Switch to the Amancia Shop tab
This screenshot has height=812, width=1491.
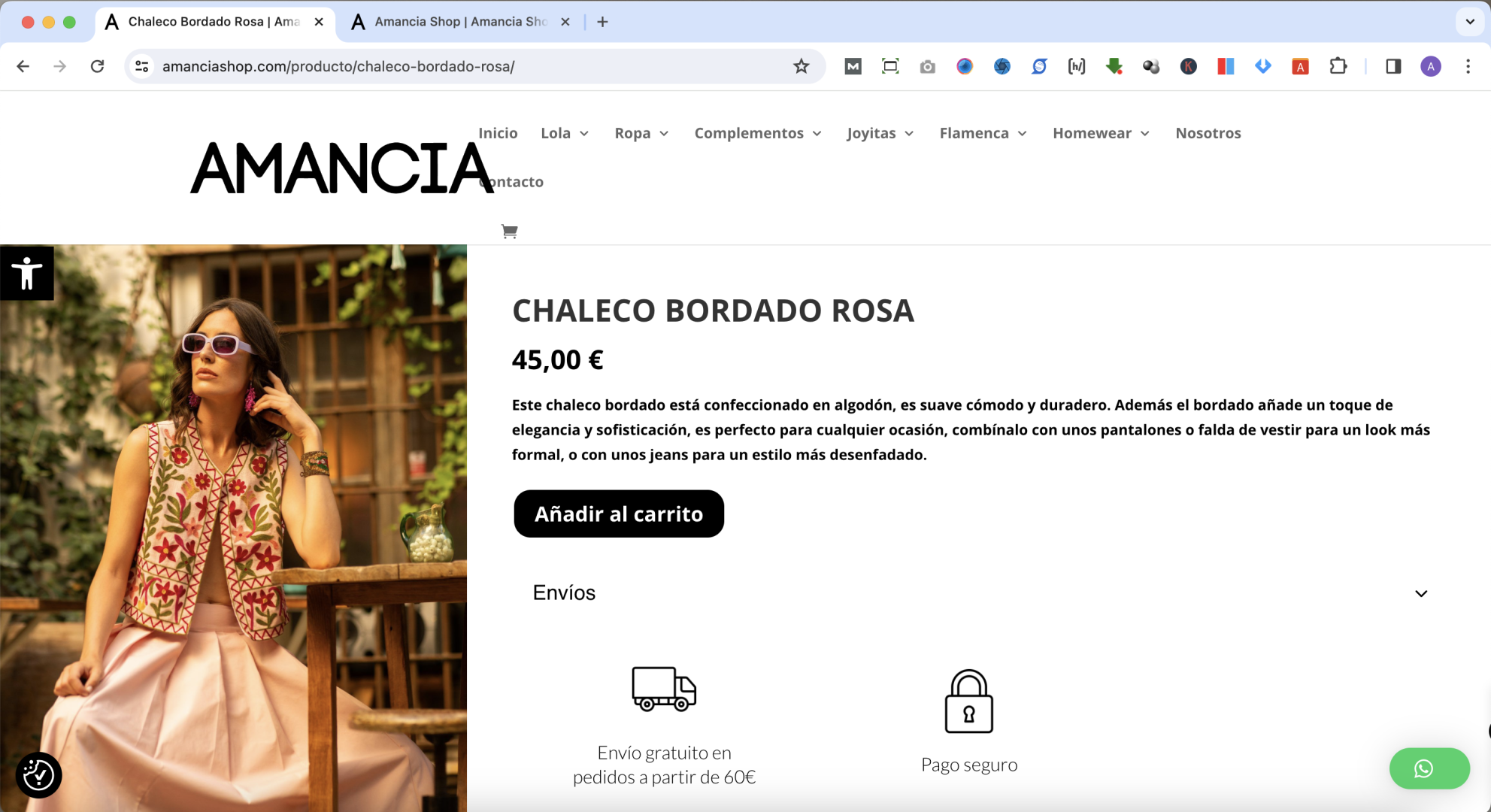tap(460, 22)
